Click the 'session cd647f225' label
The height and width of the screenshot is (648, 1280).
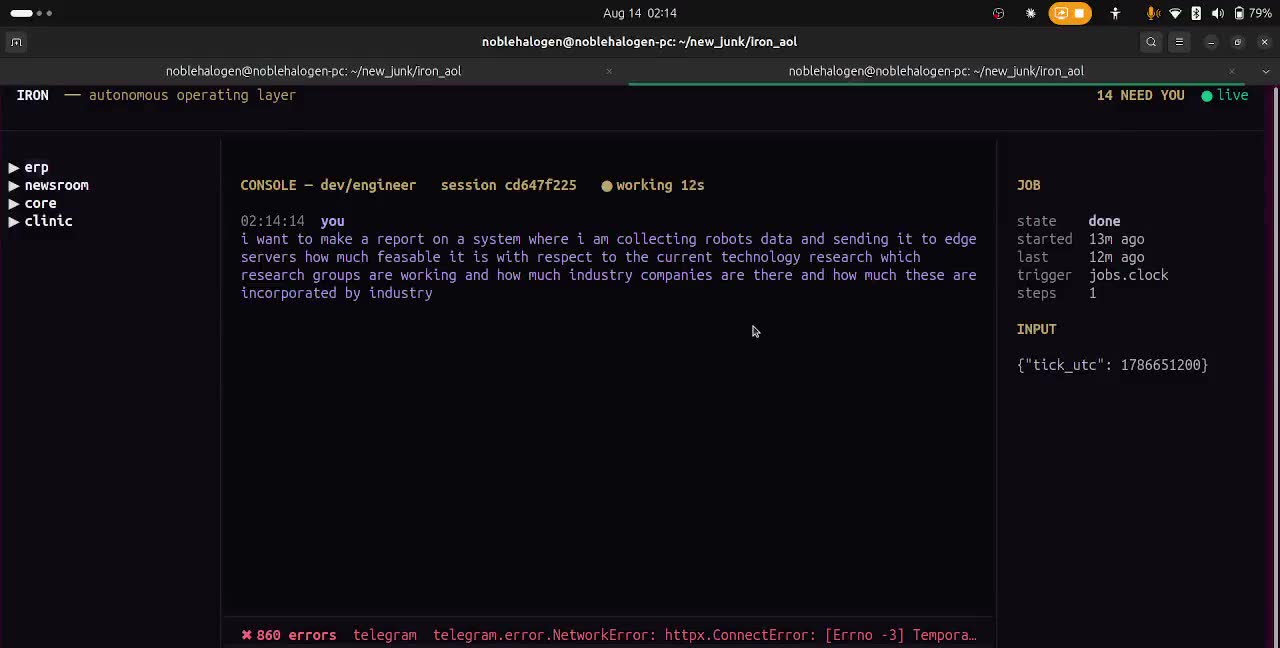[508, 186]
